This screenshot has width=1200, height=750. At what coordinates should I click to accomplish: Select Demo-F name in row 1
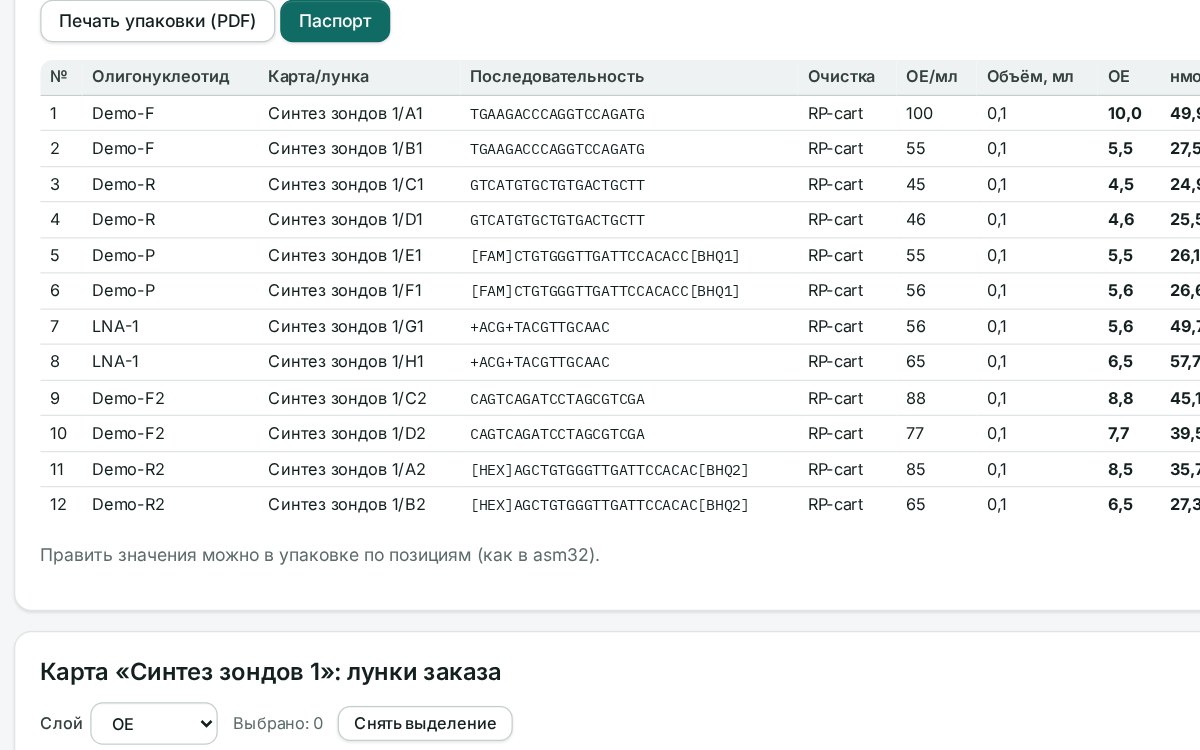tap(123, 113)
